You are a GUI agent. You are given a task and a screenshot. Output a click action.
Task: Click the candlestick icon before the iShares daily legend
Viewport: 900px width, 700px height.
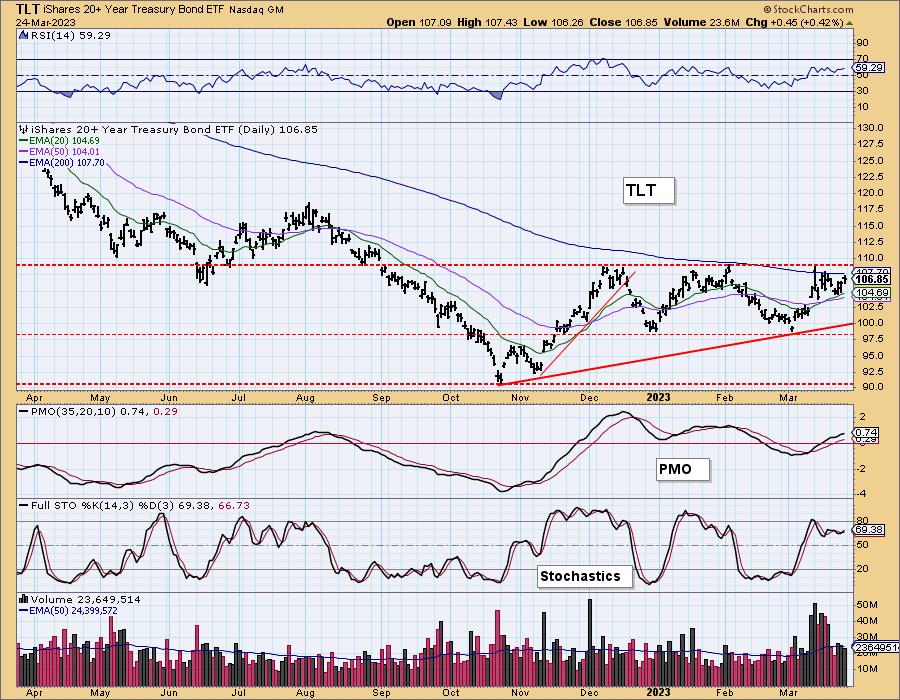click(x=23, y=129)
